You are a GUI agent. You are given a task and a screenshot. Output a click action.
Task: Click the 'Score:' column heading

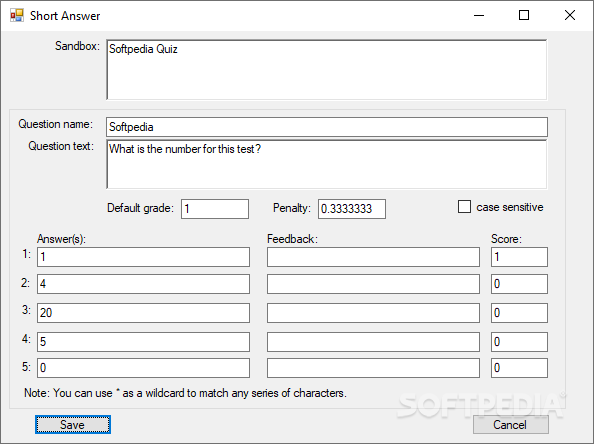tap(506, 239)
